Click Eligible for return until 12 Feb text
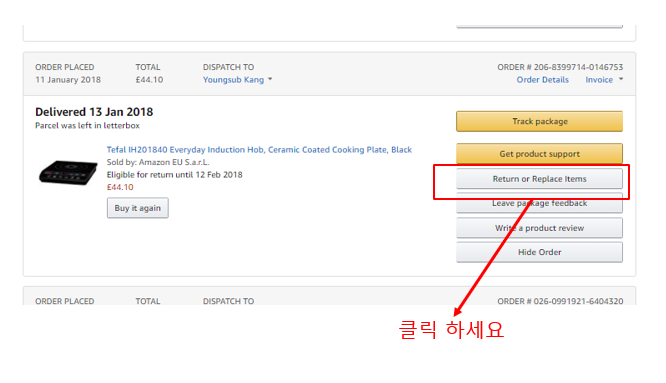The width and height of the screenshot is (666, 383). (175, 175)
